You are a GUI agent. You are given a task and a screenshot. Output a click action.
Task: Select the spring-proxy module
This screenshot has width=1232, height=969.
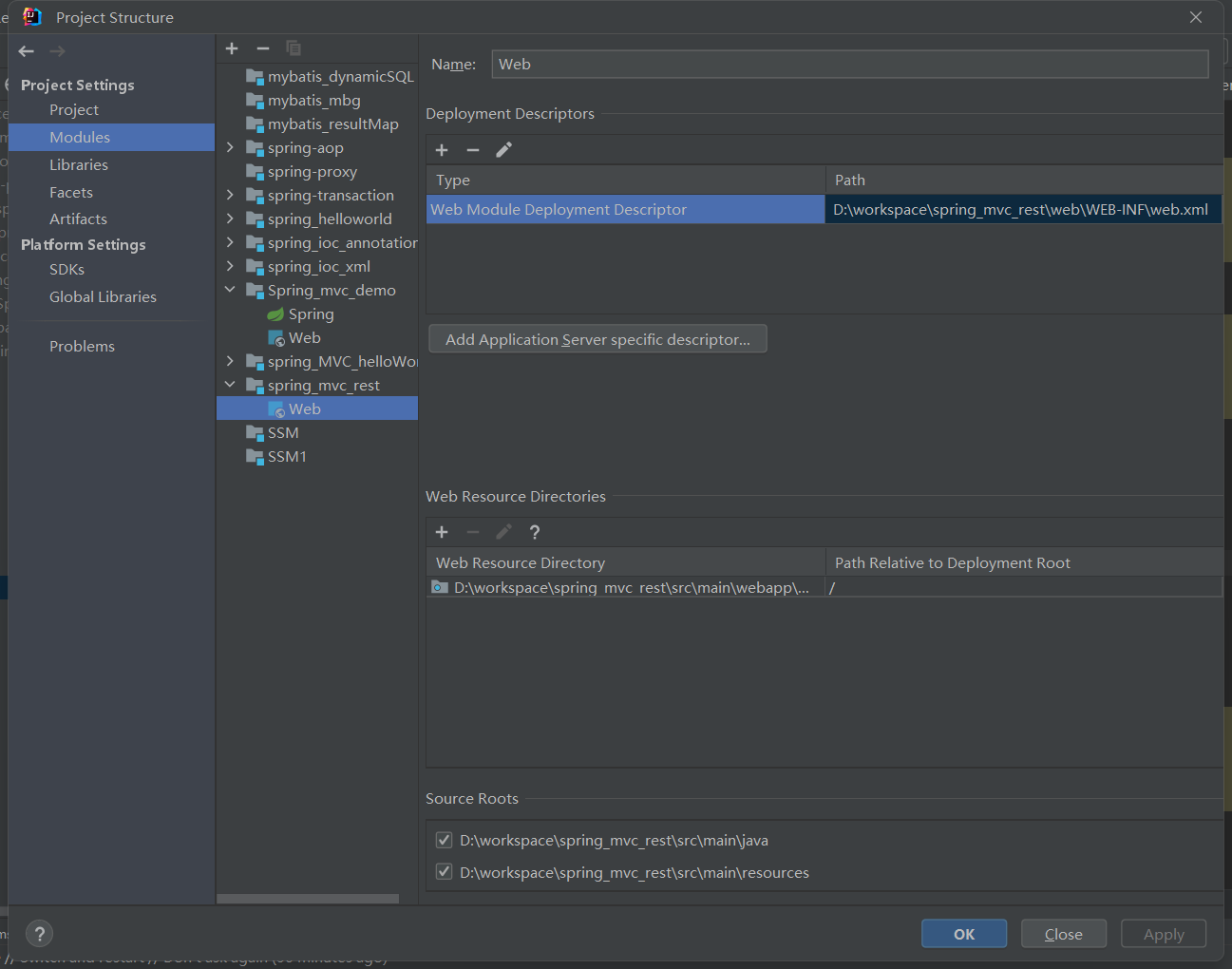pyautogui.click(x=301, y=172)
